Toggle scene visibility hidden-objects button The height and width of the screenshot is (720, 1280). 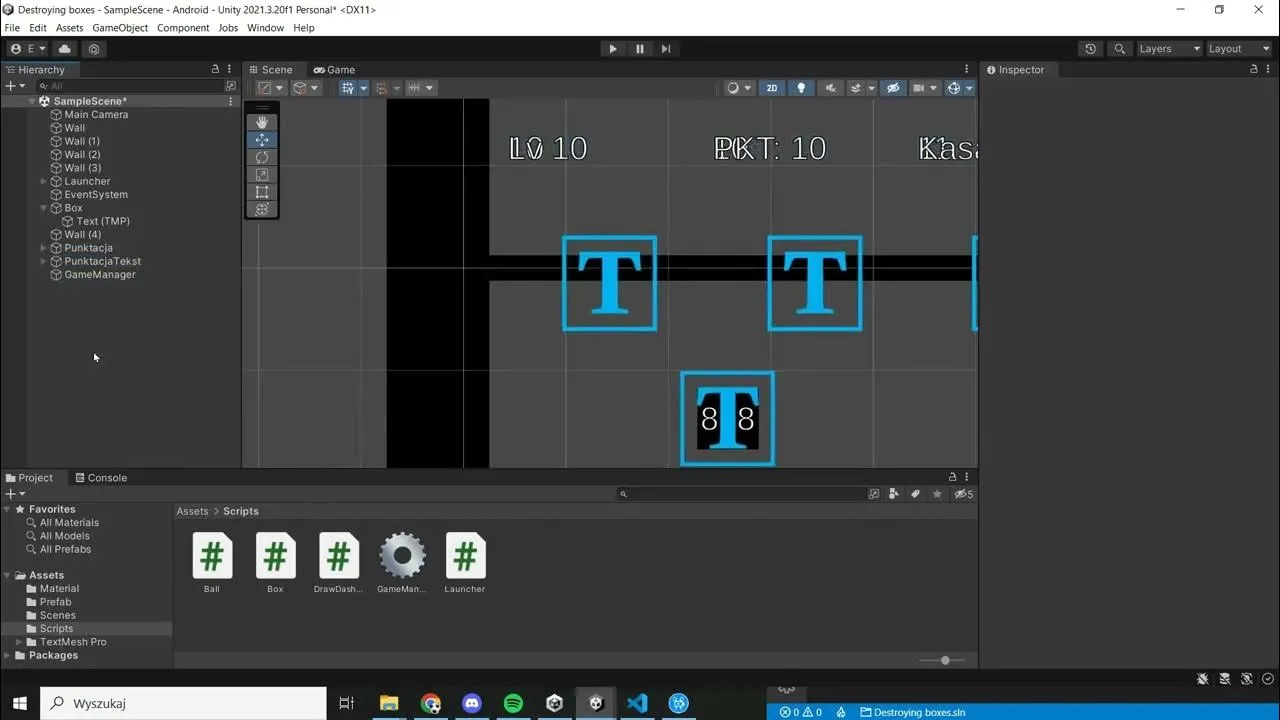[893, 88]
